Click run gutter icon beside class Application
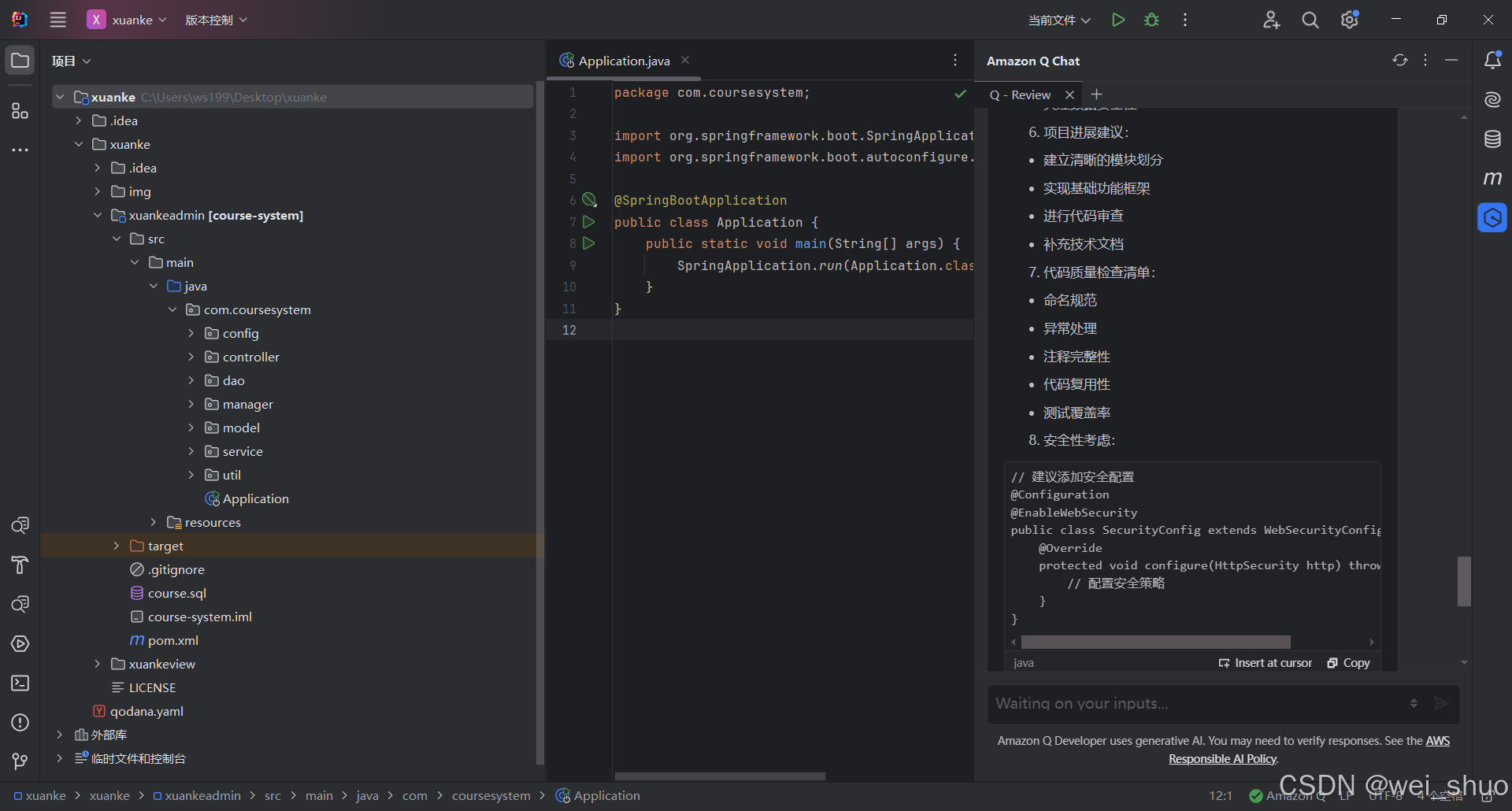 click(588, 222)
